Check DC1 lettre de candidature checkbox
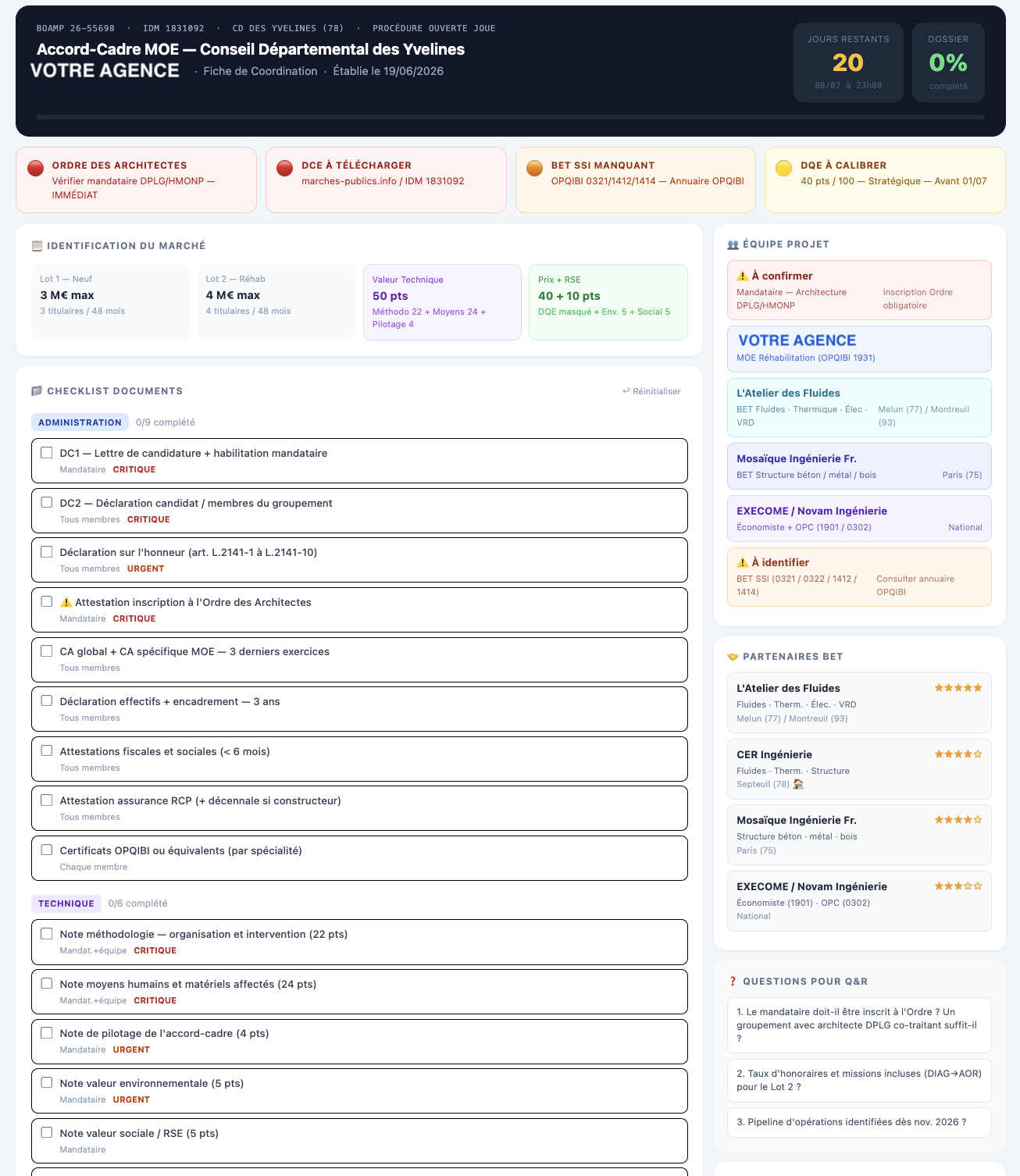1020x1176 pixels. [x=47, y=453]
